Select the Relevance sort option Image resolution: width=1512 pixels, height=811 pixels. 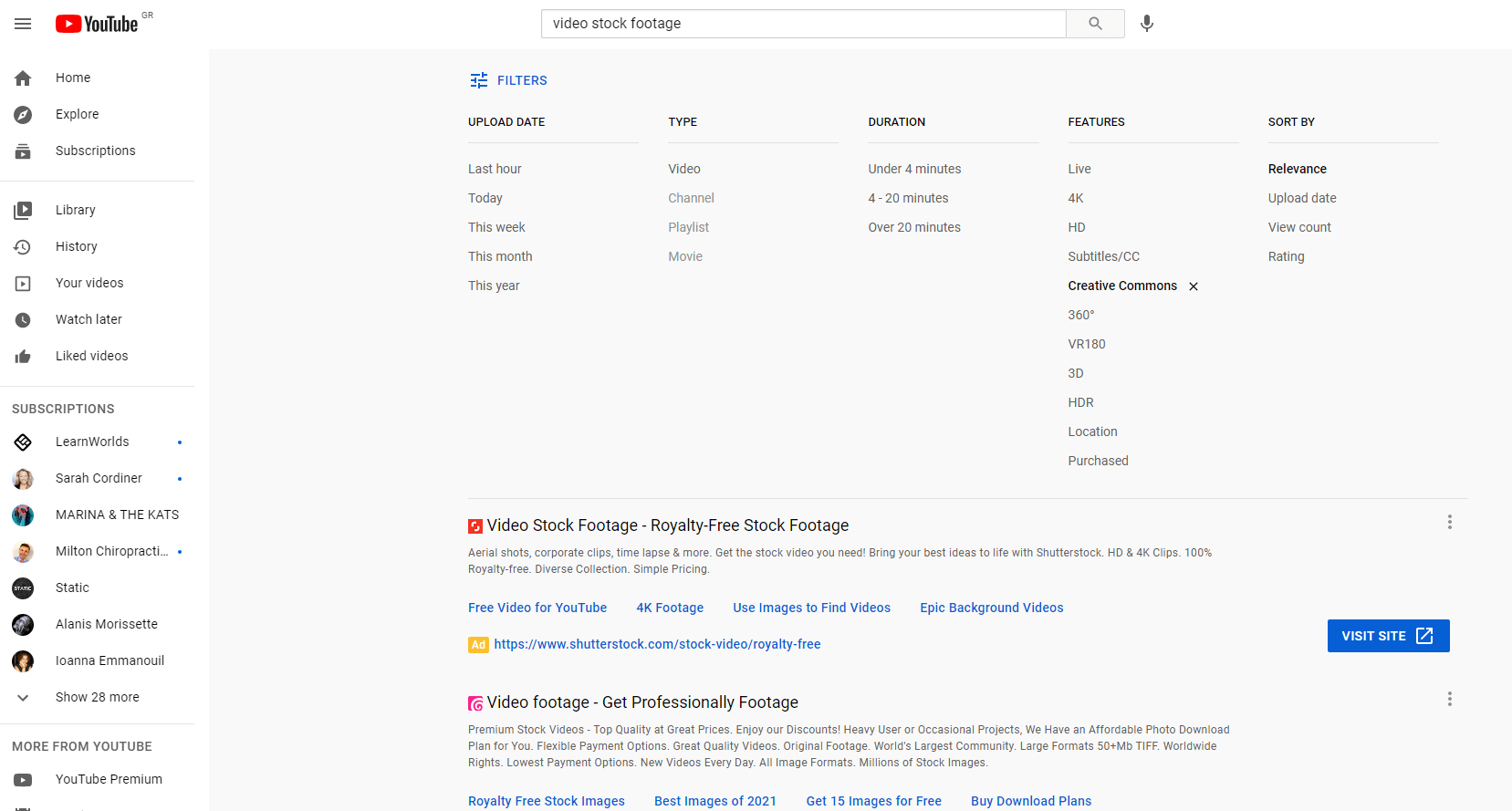coord(1298,169)
